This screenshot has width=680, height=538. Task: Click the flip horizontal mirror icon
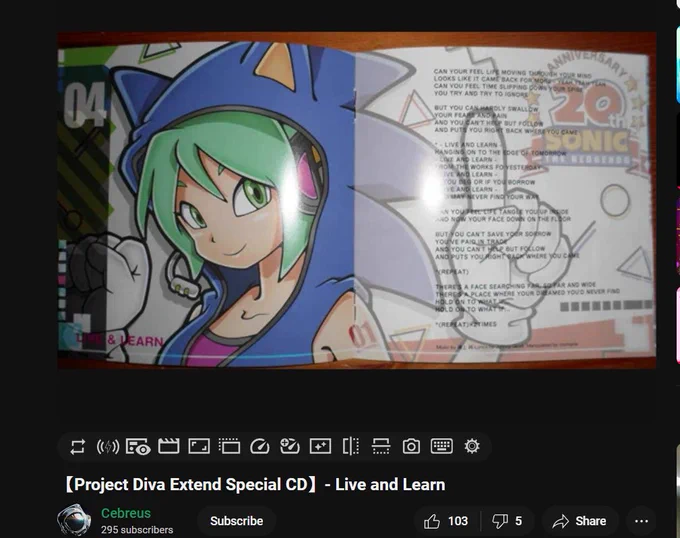tap(351, 446)
